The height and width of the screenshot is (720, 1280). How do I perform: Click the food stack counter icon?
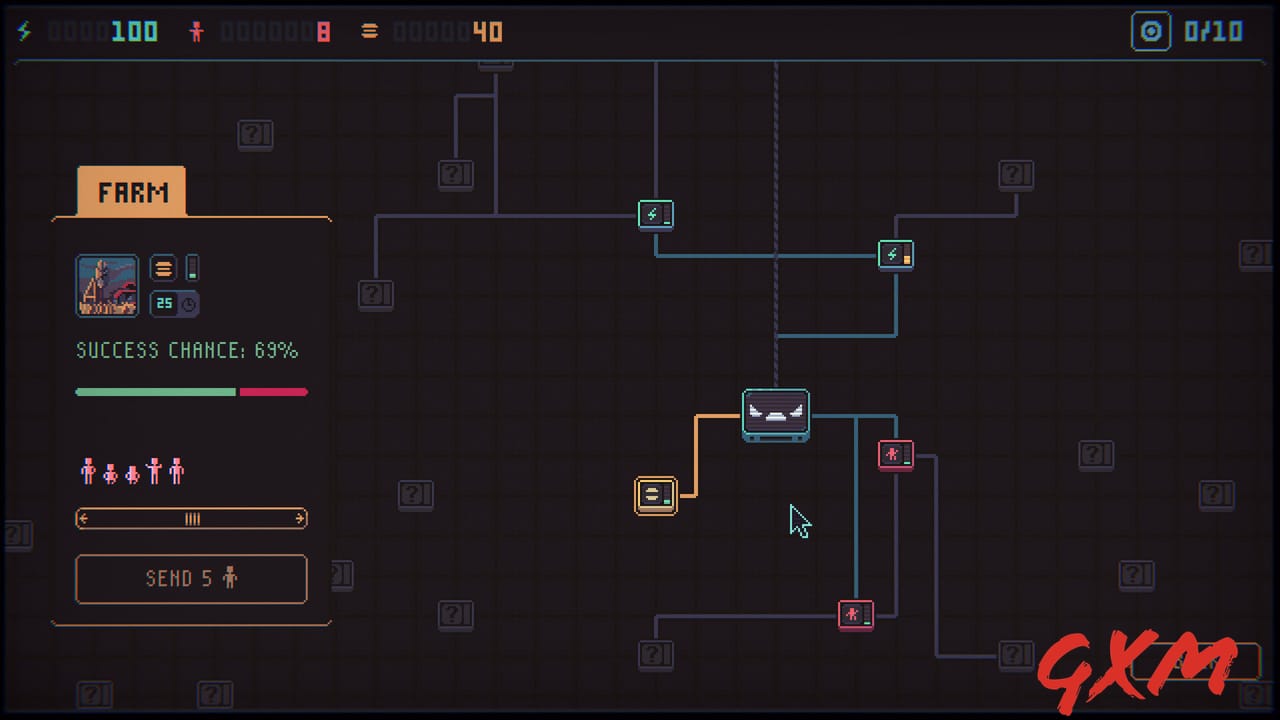point(369,31)
